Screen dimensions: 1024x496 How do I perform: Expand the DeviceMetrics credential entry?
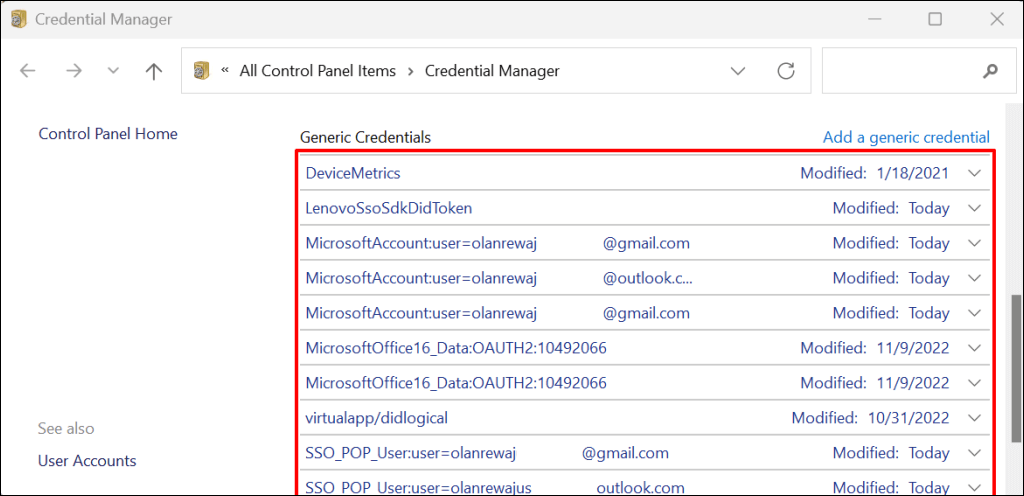pyautogui.click(x=976, y=173)
